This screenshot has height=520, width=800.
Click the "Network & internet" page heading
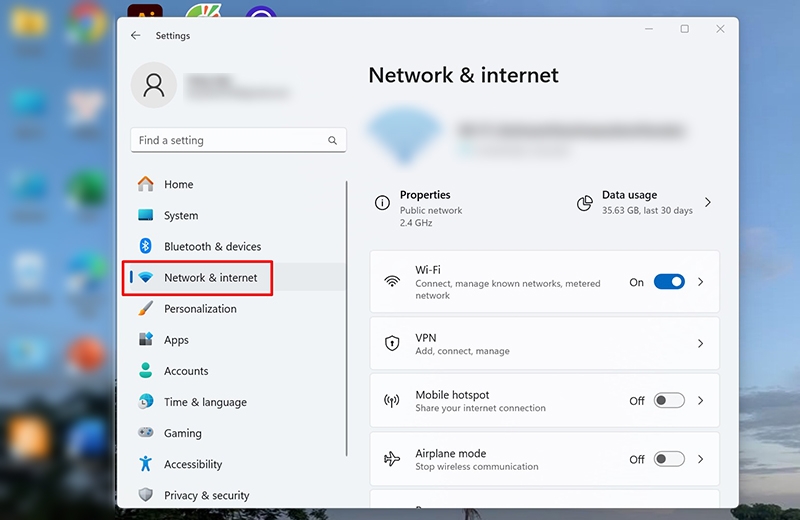point(463,75)
